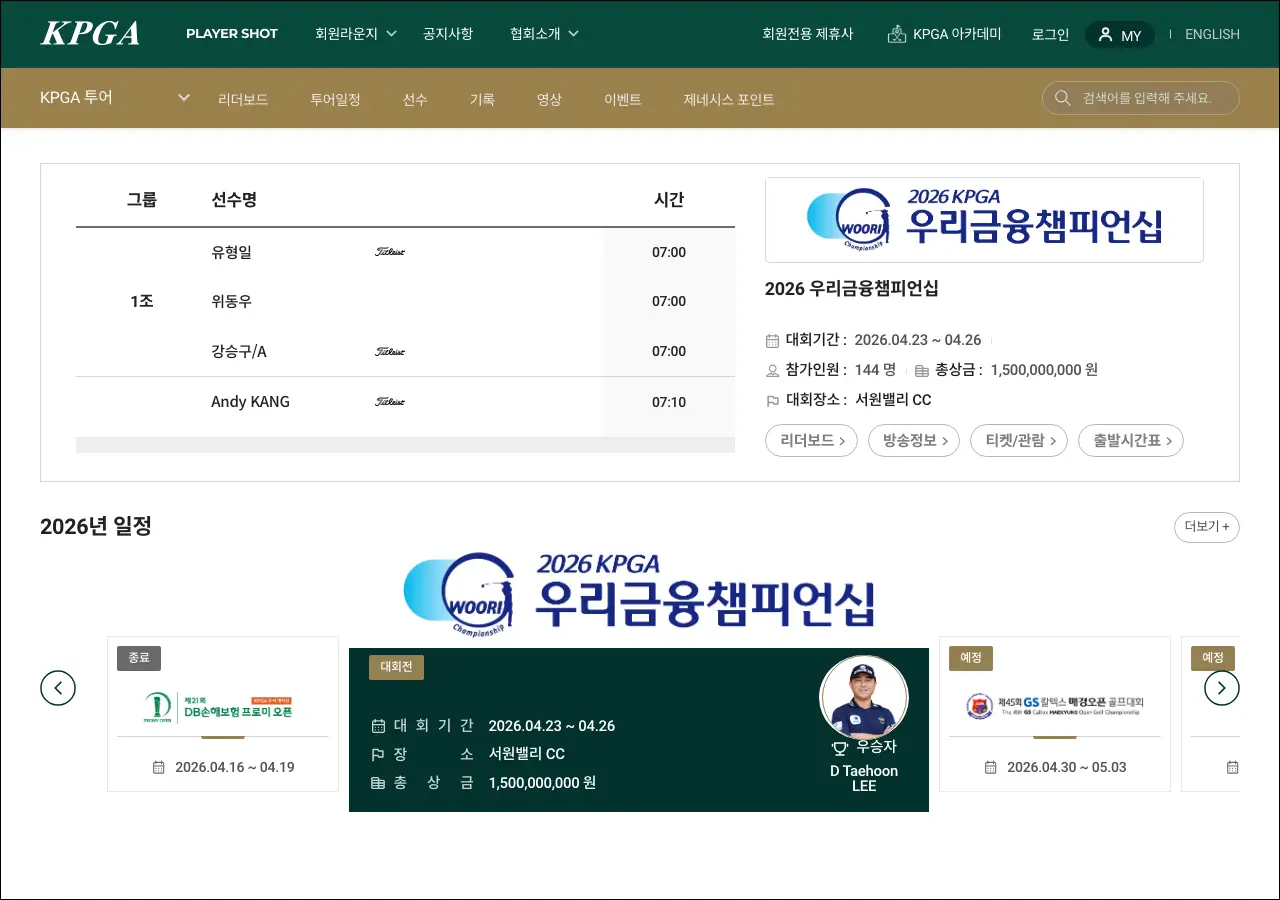Click the Titleist logo beside 유형일
Viewport: 1280px width, 900px height.
(x=390, y=252)
